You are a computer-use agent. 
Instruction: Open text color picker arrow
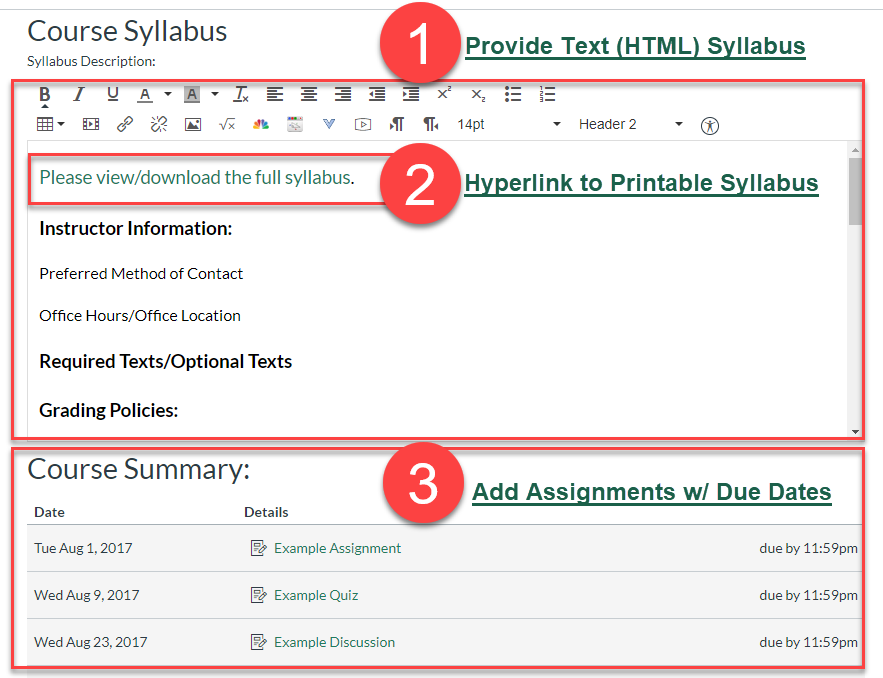[x=167, y=94]
